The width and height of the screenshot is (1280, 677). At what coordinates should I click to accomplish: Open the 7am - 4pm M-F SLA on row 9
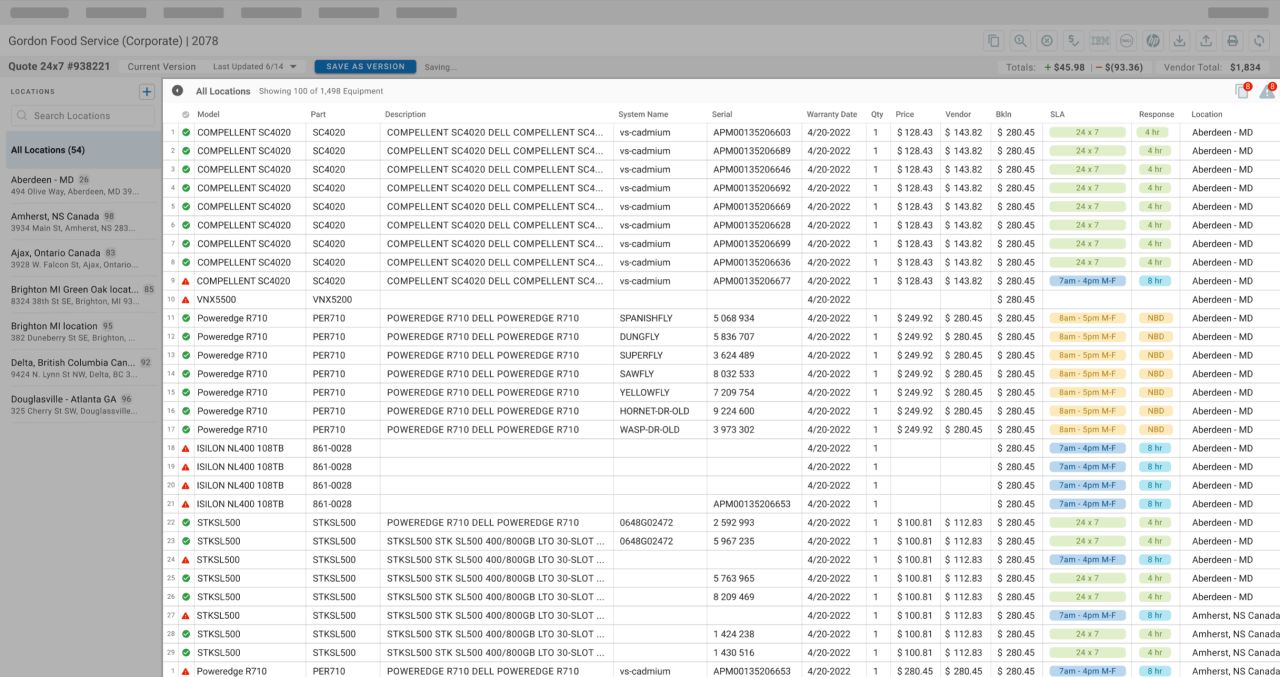coord(1087,281)
